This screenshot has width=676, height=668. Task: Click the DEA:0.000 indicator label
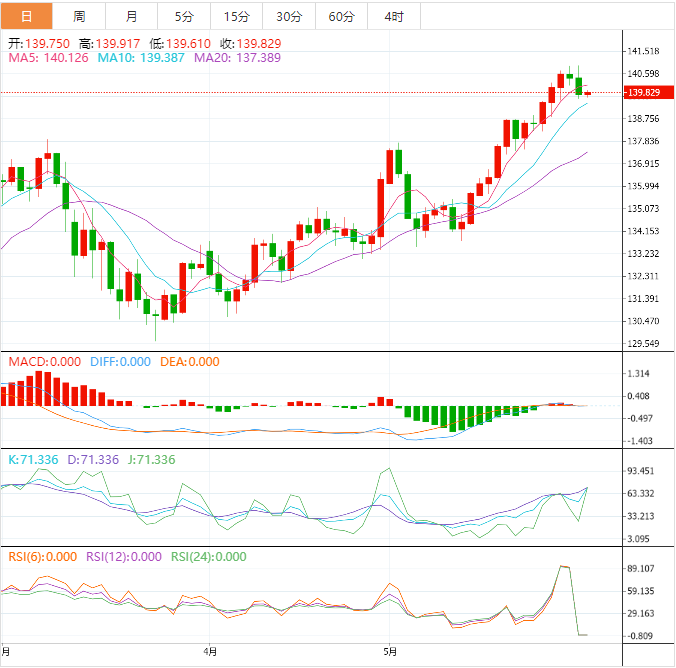(190, 362)
